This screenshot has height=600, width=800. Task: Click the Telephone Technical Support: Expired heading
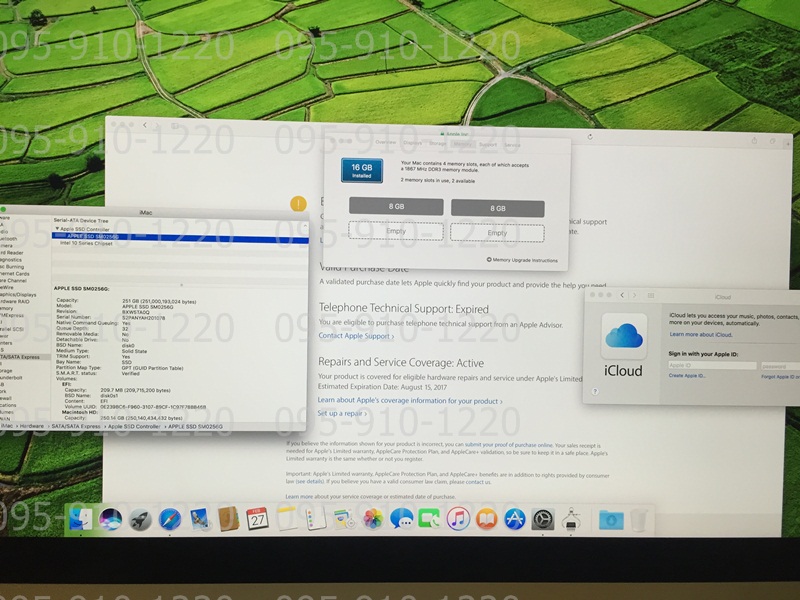pyautogui.click(x=403, y=308)
